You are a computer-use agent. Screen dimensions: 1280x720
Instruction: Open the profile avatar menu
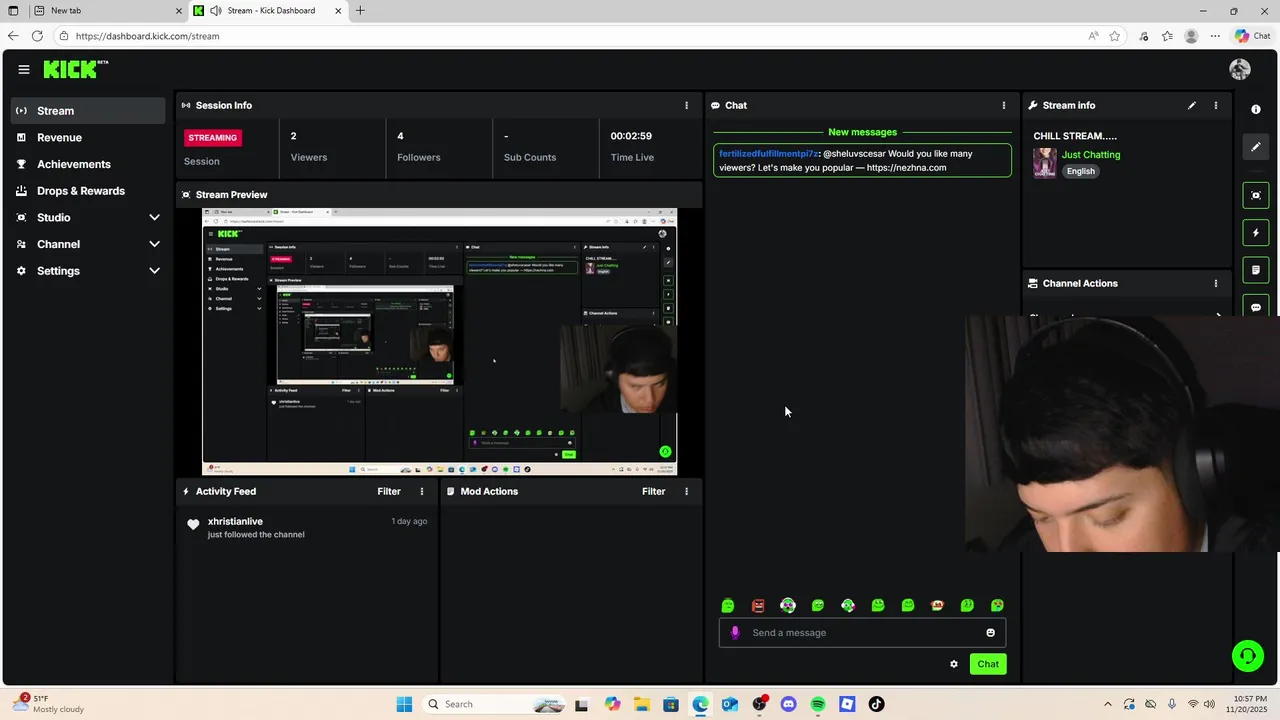click(x=1240, y=69)
